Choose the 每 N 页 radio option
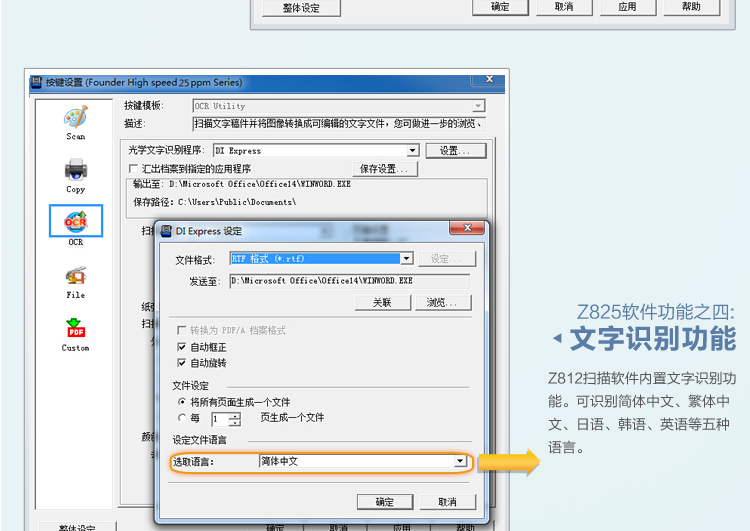The height and width of the screenshot is (531, 750). [x=182, y=418]
